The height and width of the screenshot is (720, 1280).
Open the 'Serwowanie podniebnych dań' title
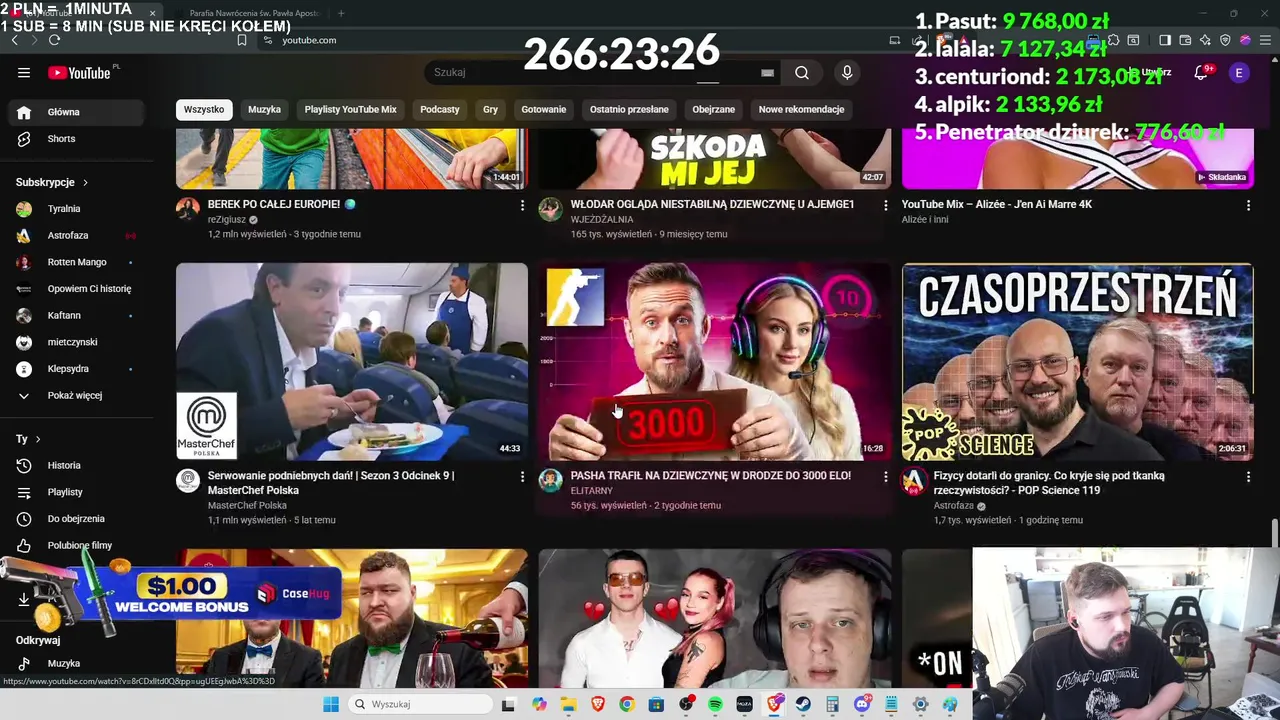[331, 483]
